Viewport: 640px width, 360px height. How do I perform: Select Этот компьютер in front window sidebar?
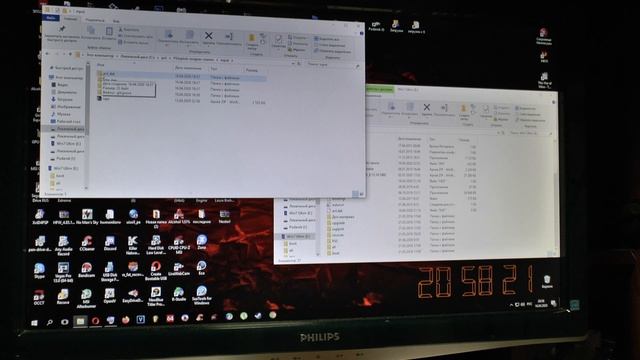click(66, 77)
